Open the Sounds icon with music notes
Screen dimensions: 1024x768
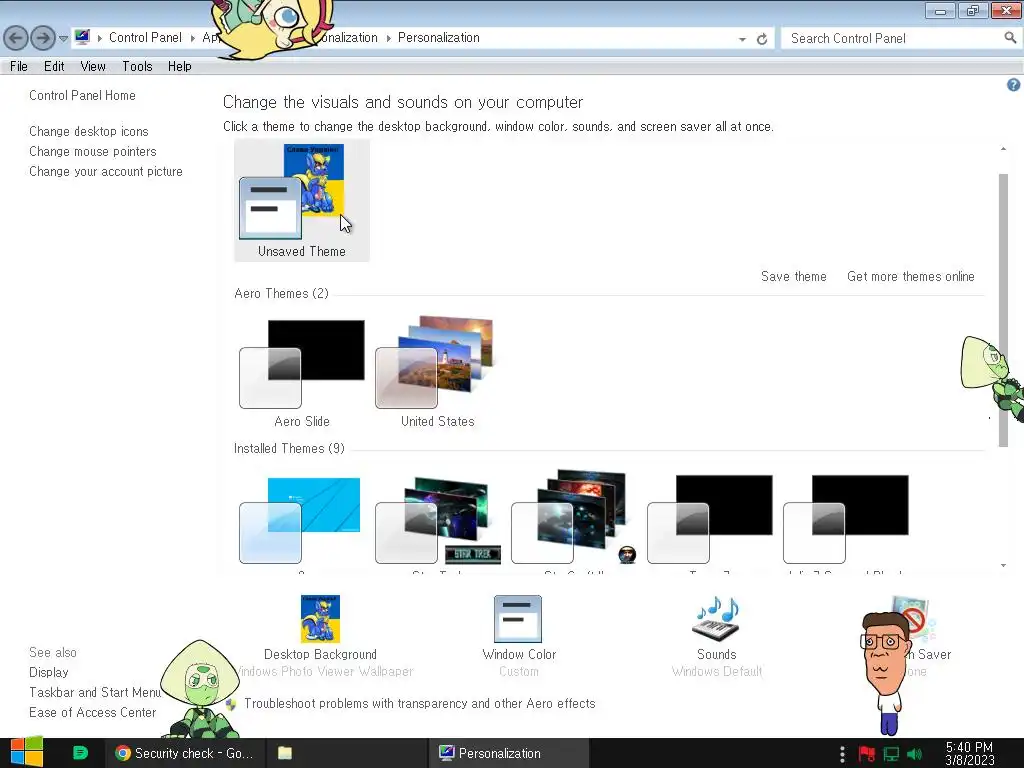coord(716,618)
